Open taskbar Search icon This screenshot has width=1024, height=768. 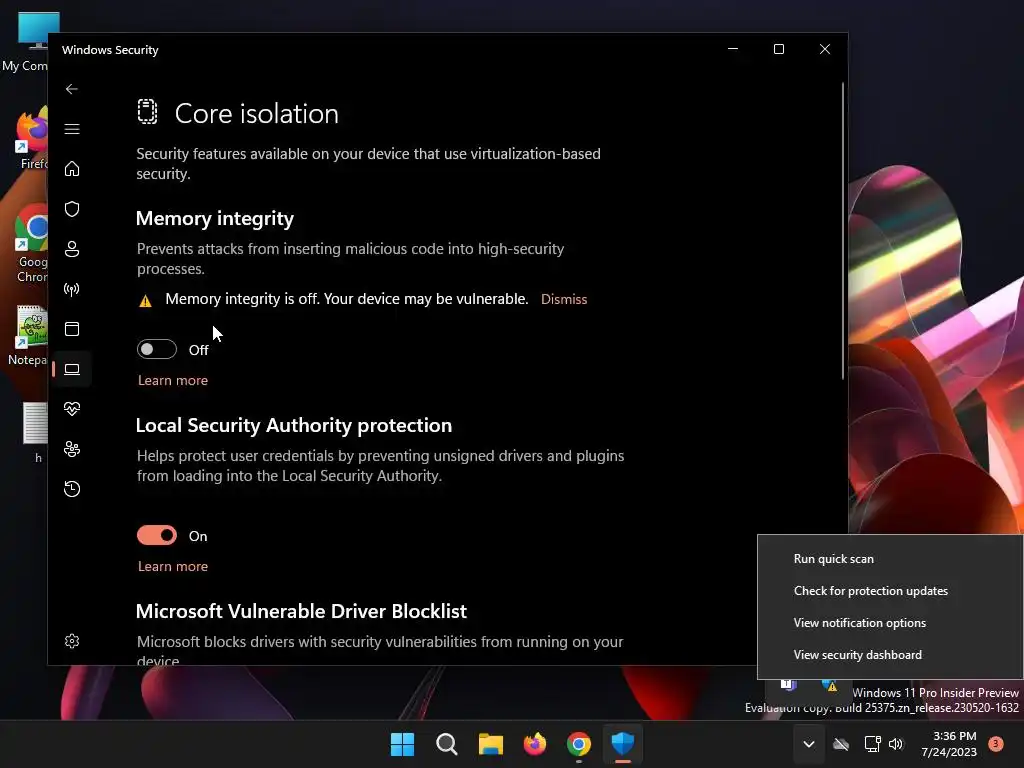click(x=447, y=744)
